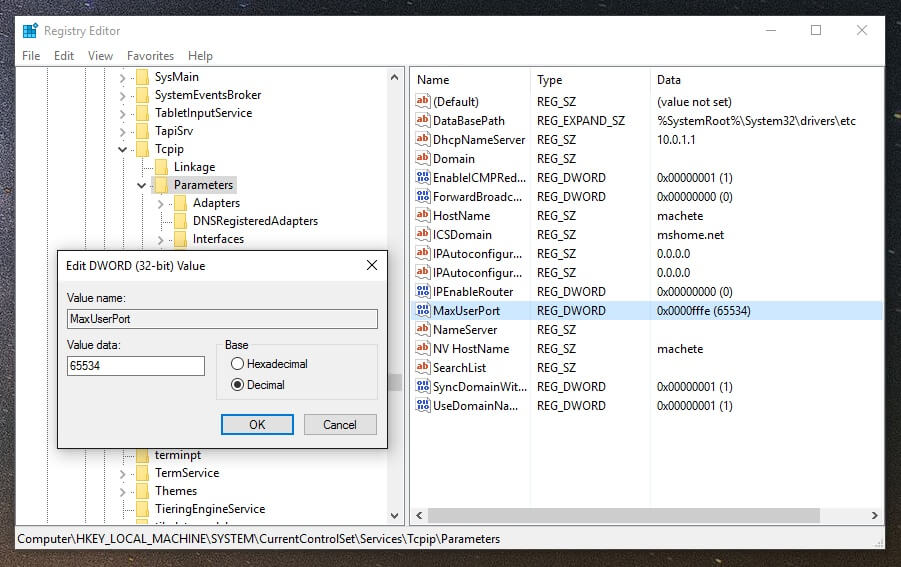Click the left arrow of horizontal scrollbar

[419, 515]
